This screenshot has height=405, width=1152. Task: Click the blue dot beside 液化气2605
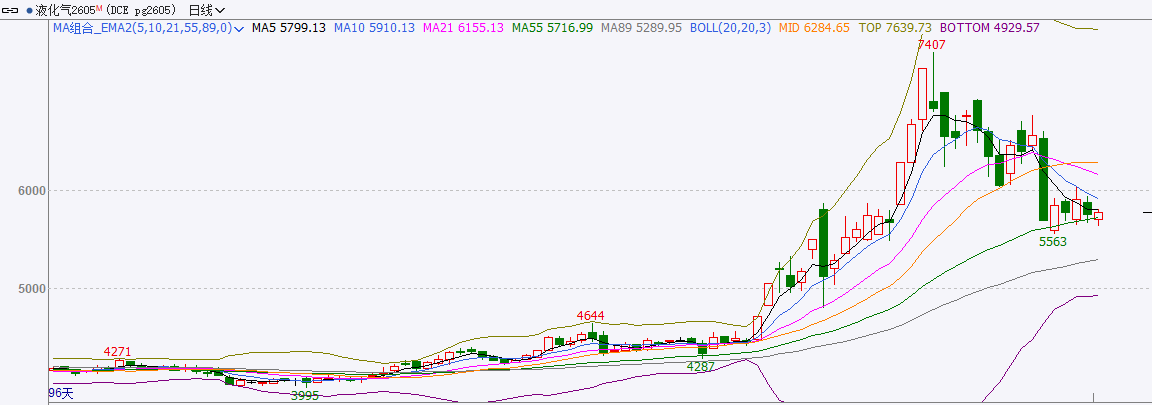point(29,10)
